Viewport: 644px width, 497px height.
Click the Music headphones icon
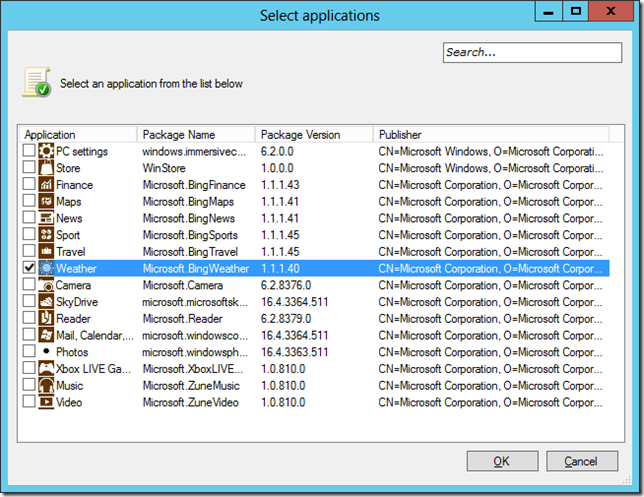click(x=46, y=386)
